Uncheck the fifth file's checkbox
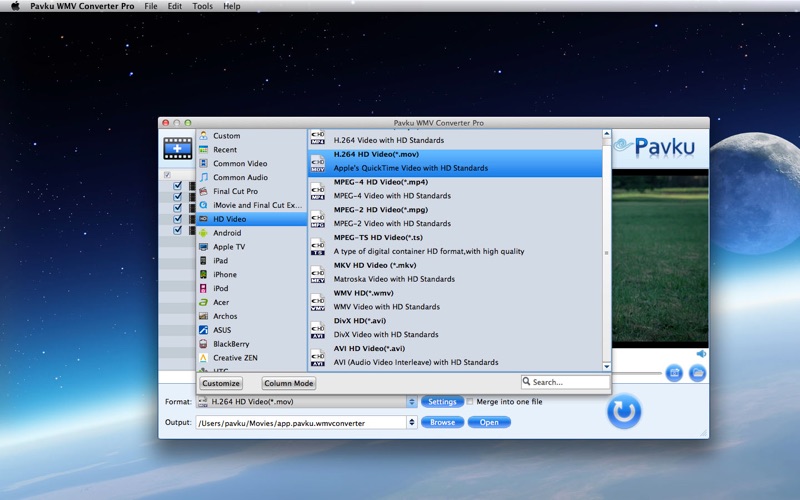Image resolution: width=800 pixels, height=500 pixels. tap(178, 230)
